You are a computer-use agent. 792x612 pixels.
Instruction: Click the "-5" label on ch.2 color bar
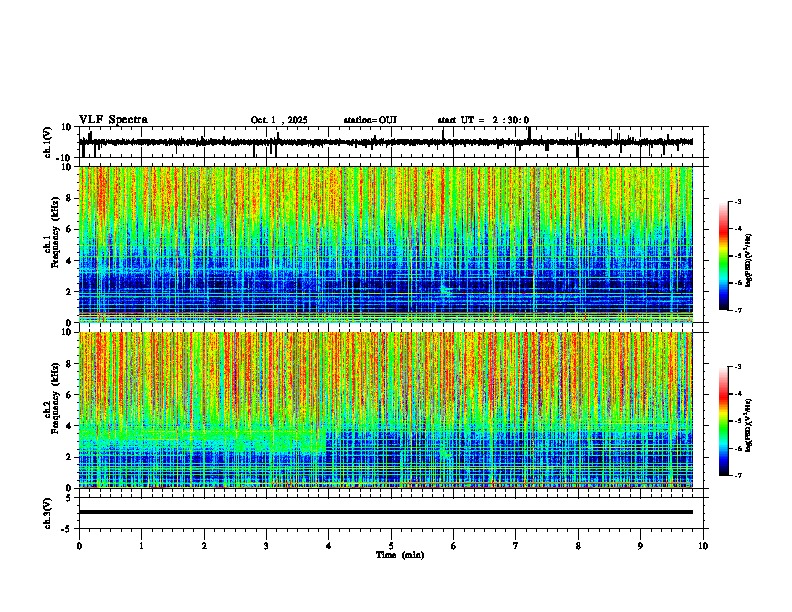pyautogui.click(x=737, y=421)
